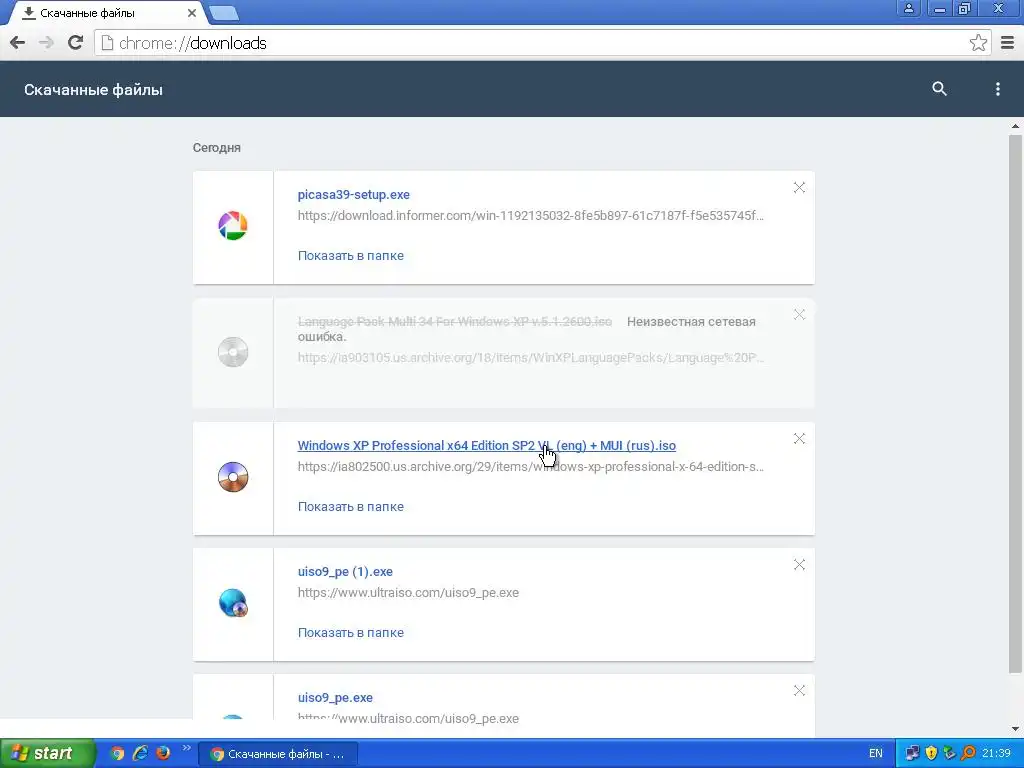This screenshot has height=768, width=1024.
Task: Click the orange magnifier tray icon
Action: [x=968, y=753]
